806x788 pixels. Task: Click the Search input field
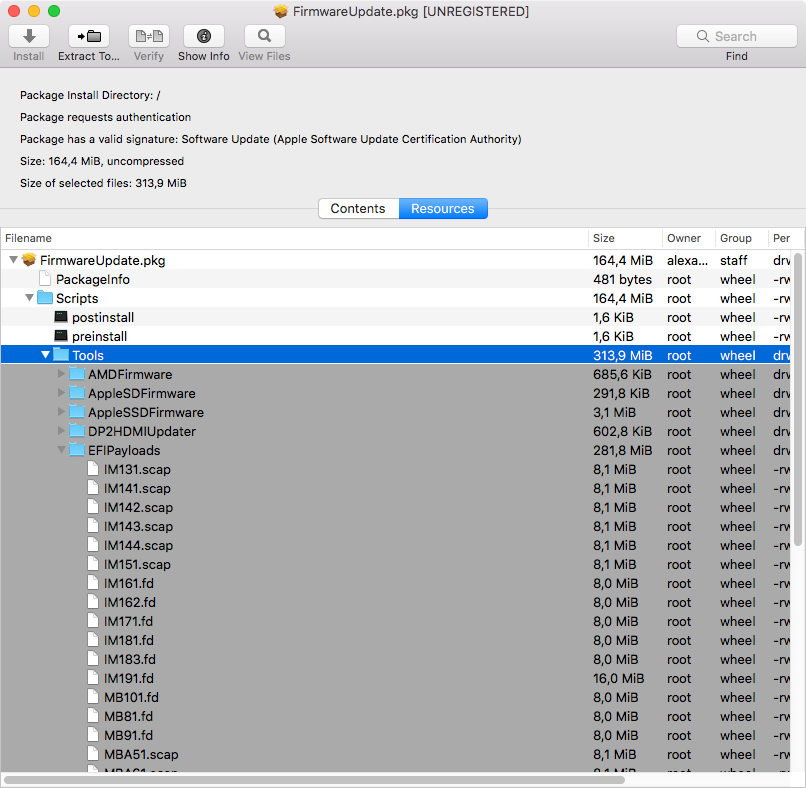tap(737, 36)
